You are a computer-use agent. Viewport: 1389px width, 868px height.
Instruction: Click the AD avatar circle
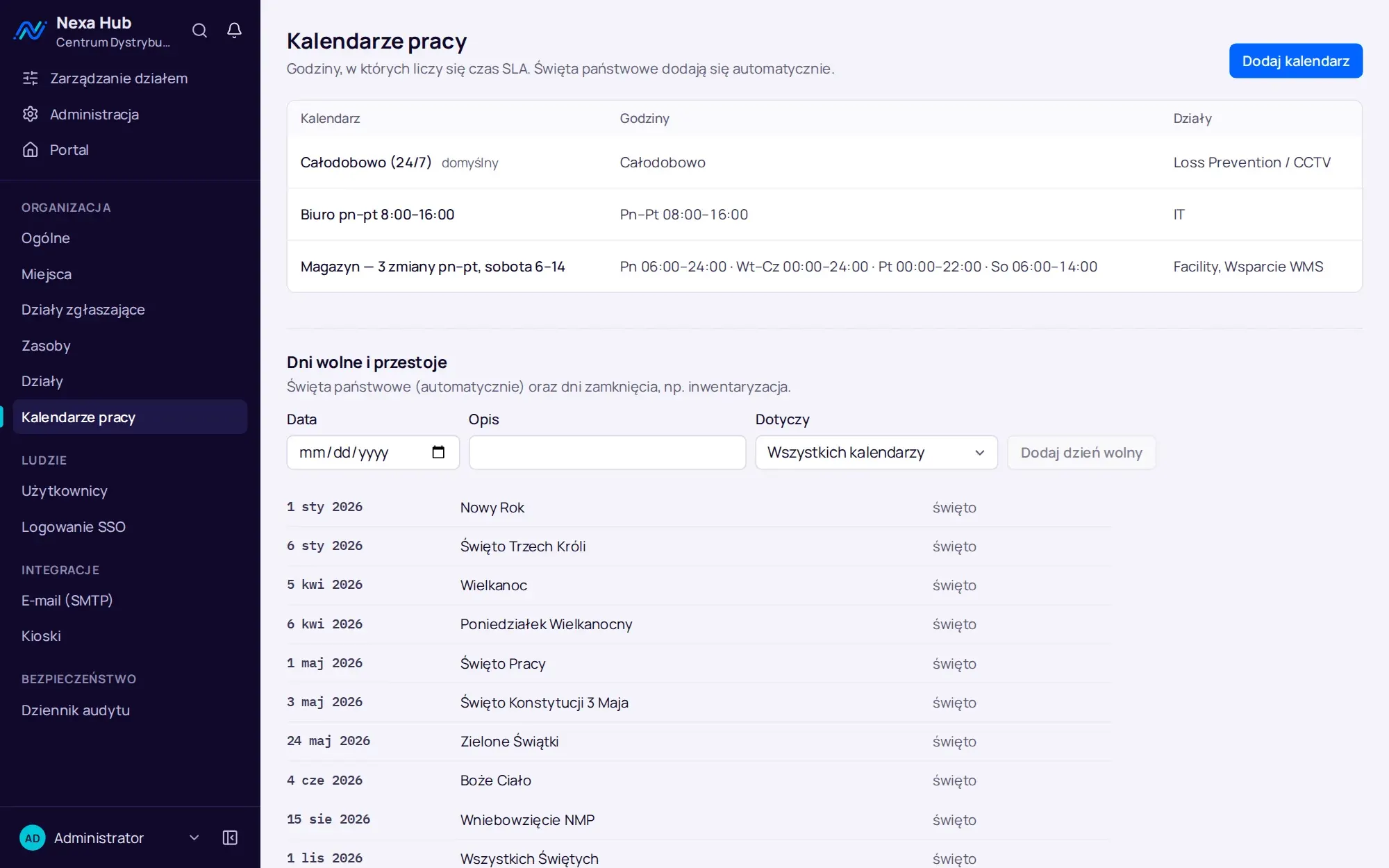33,837
